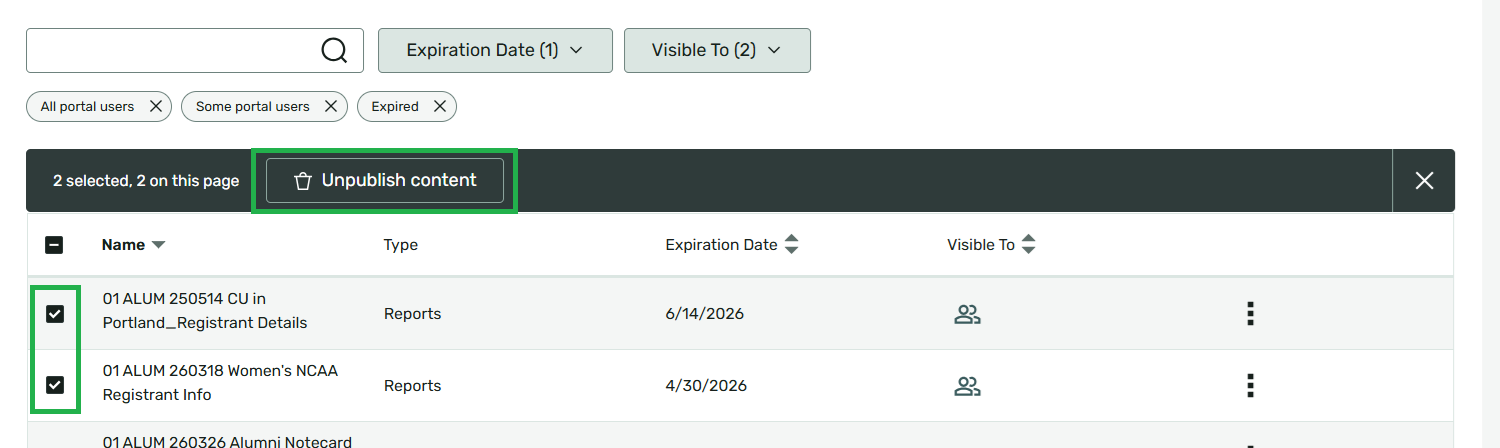Click the Unpublish content button
Screen dimensions: 1500x448
tap(385, 181)
